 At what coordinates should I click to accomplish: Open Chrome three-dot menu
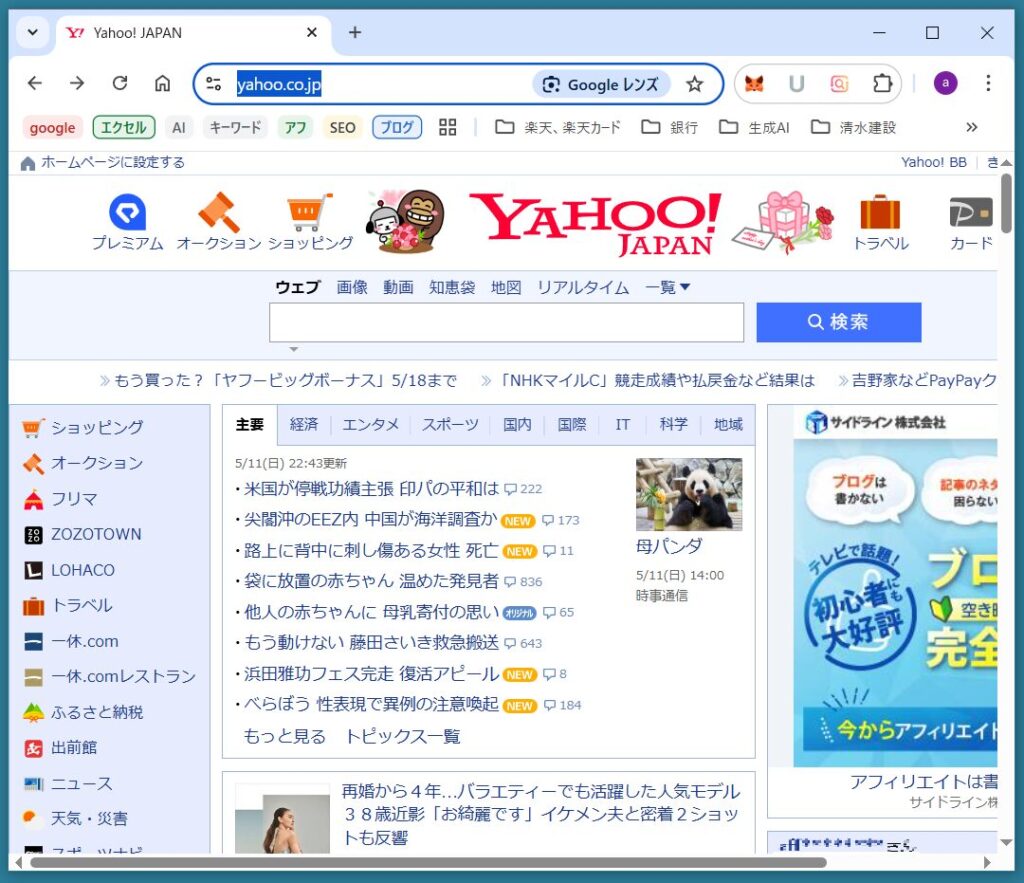point(988,83)
